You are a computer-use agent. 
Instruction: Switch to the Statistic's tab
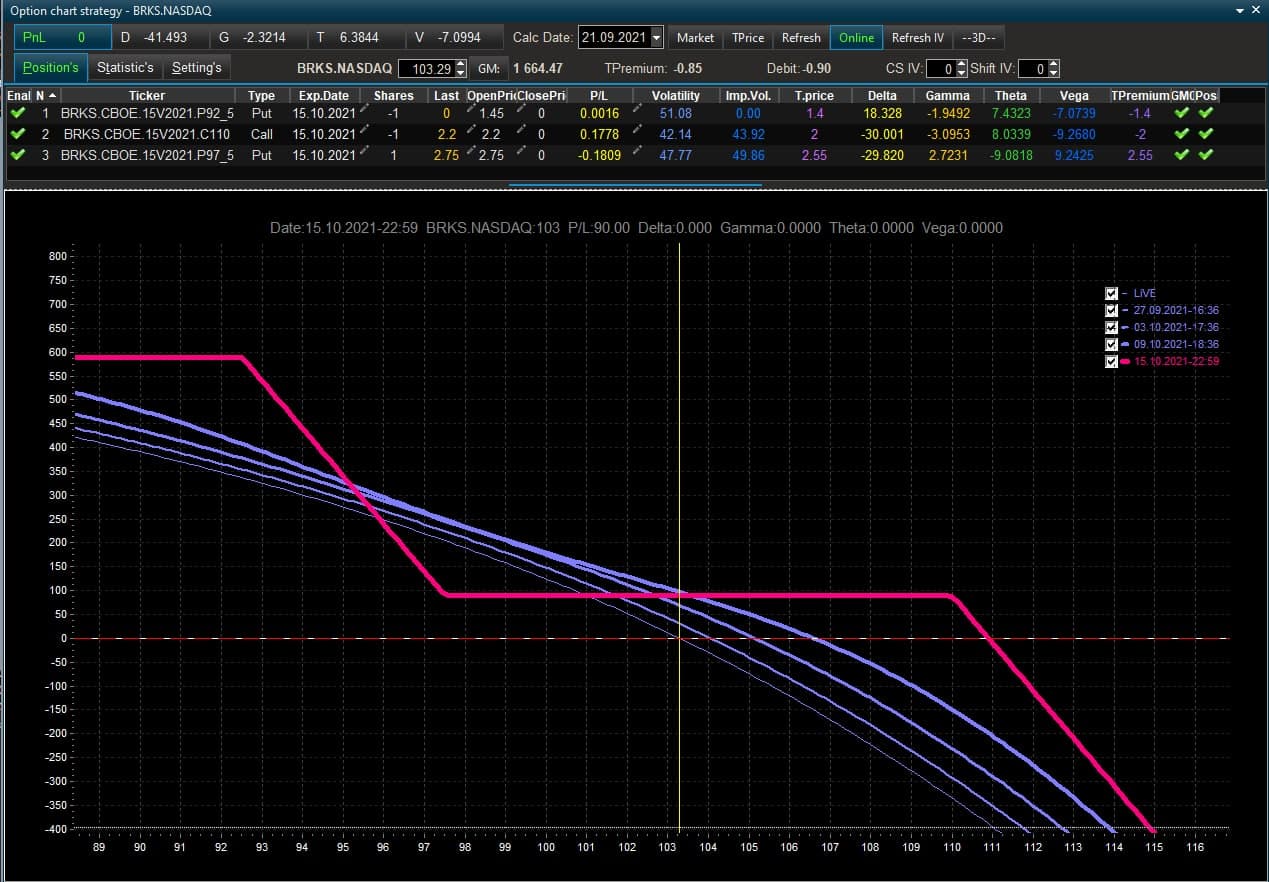coord(125,67)
